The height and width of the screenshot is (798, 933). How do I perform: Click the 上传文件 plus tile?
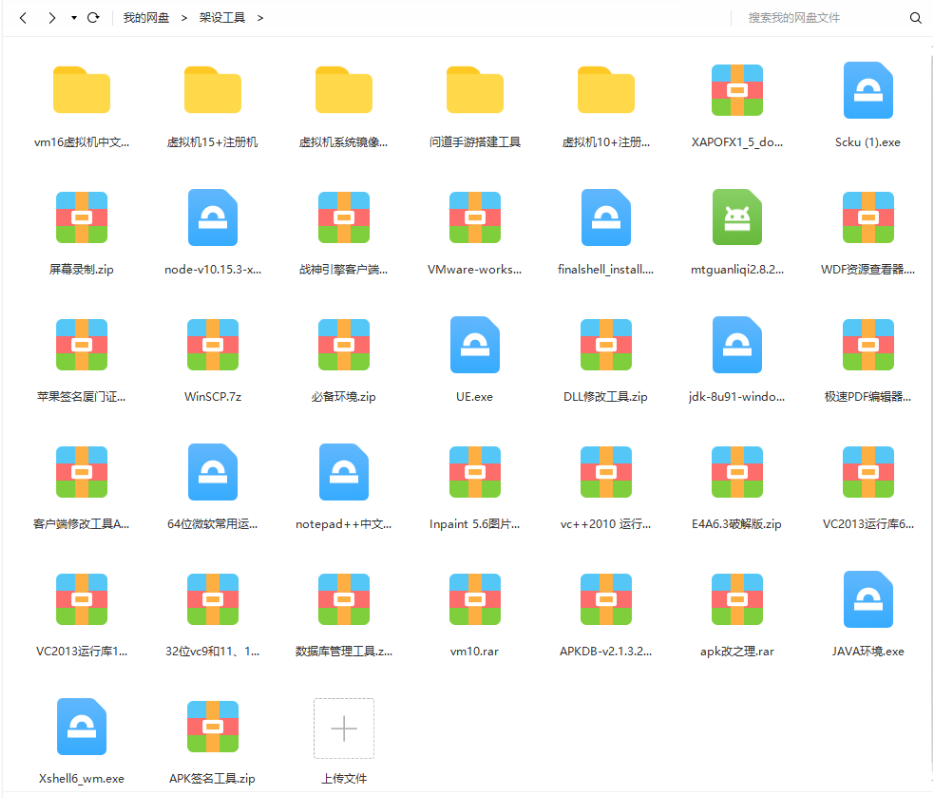[x=344, y=728]
